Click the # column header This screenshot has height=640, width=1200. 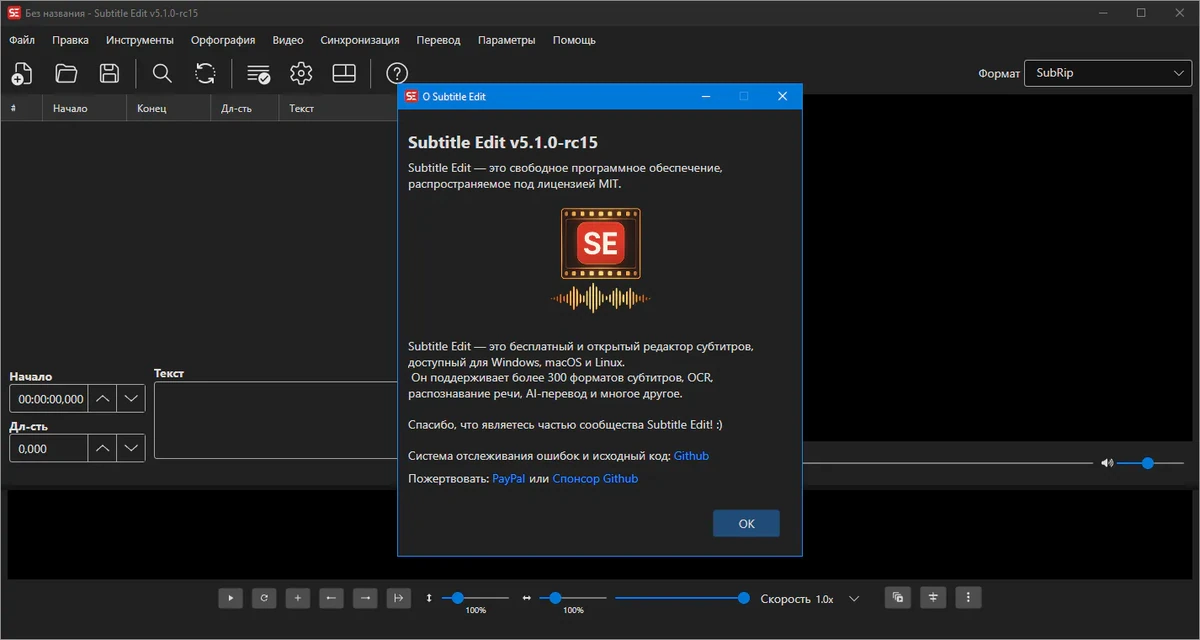coord(21,108)
